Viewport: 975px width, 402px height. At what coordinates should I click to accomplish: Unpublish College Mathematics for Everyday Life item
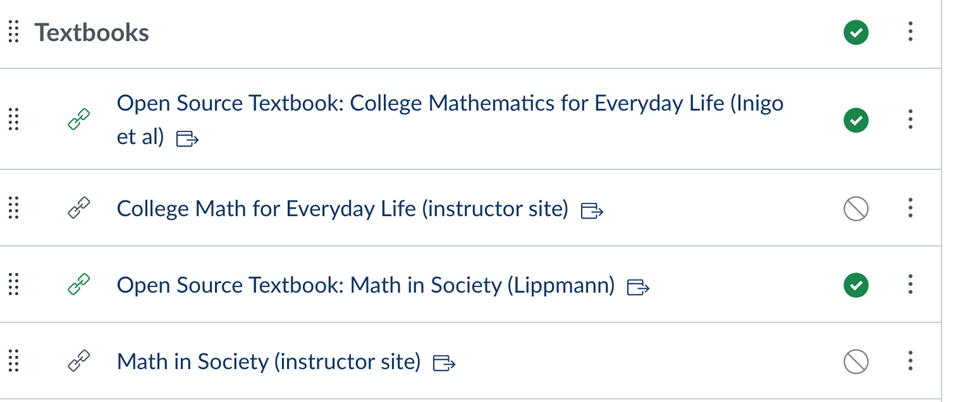[855, 120]
